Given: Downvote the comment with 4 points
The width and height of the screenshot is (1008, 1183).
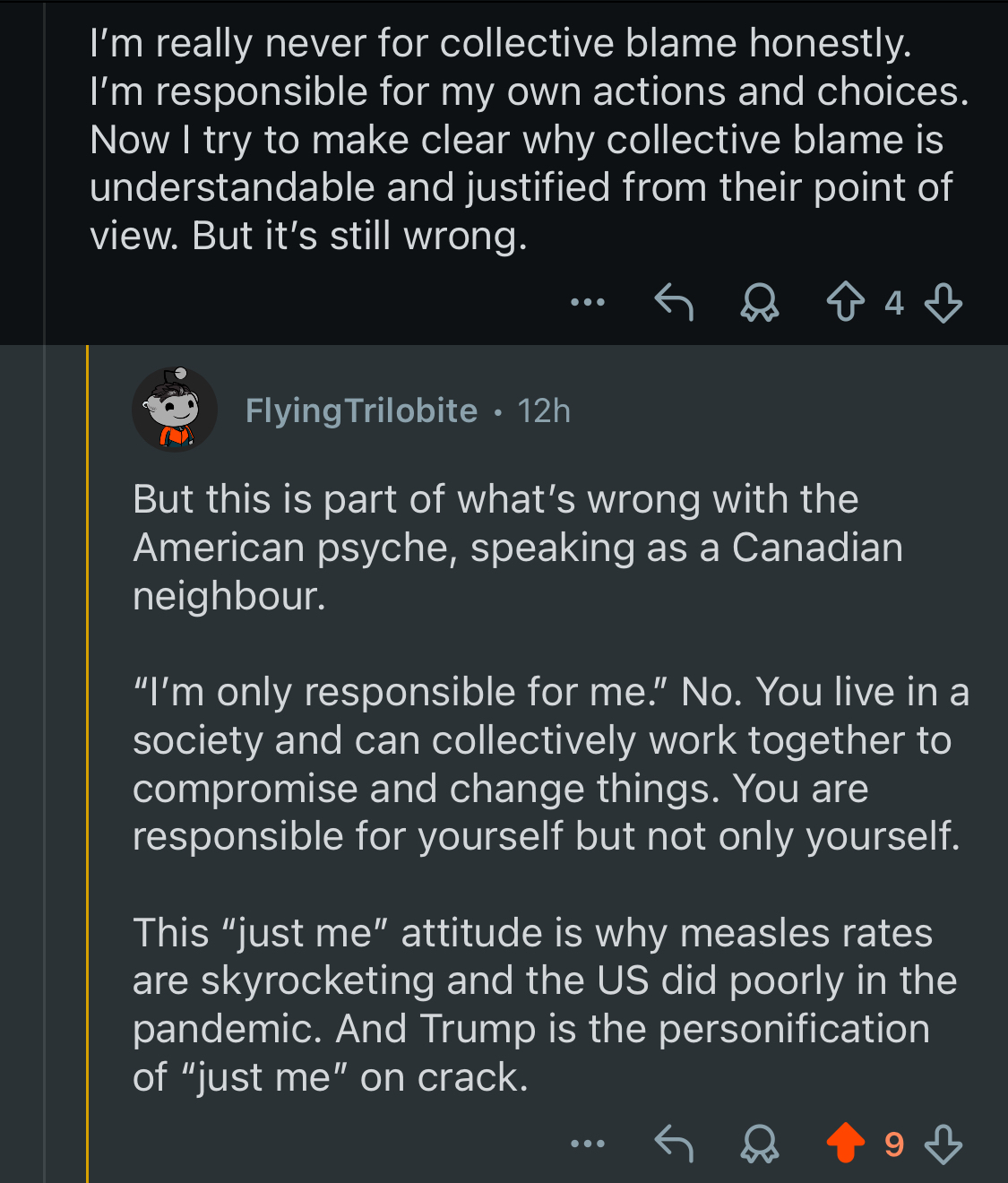Looking at the screenshot, I should [943, 303].
